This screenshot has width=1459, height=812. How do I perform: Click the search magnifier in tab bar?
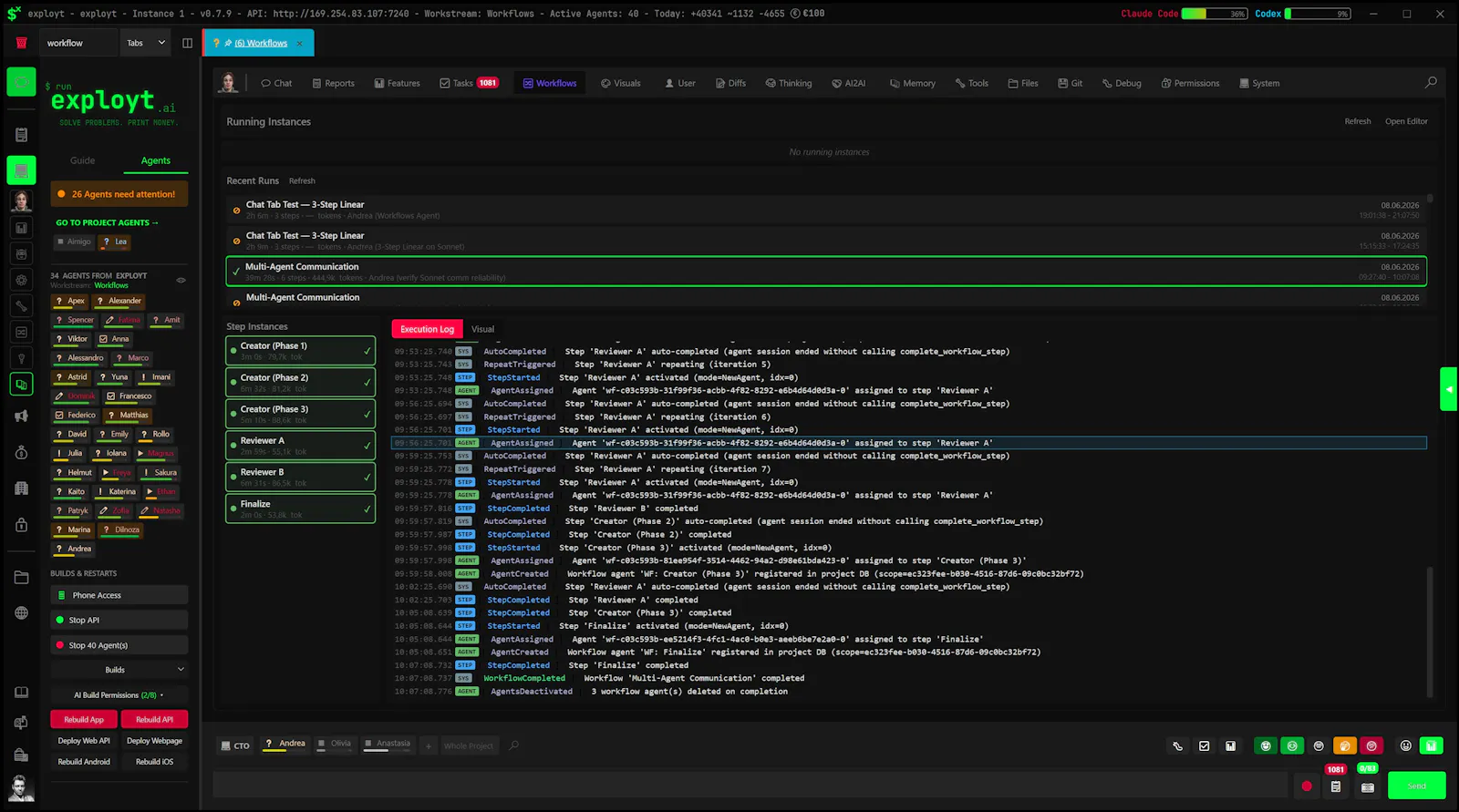tap(1431, 83)
